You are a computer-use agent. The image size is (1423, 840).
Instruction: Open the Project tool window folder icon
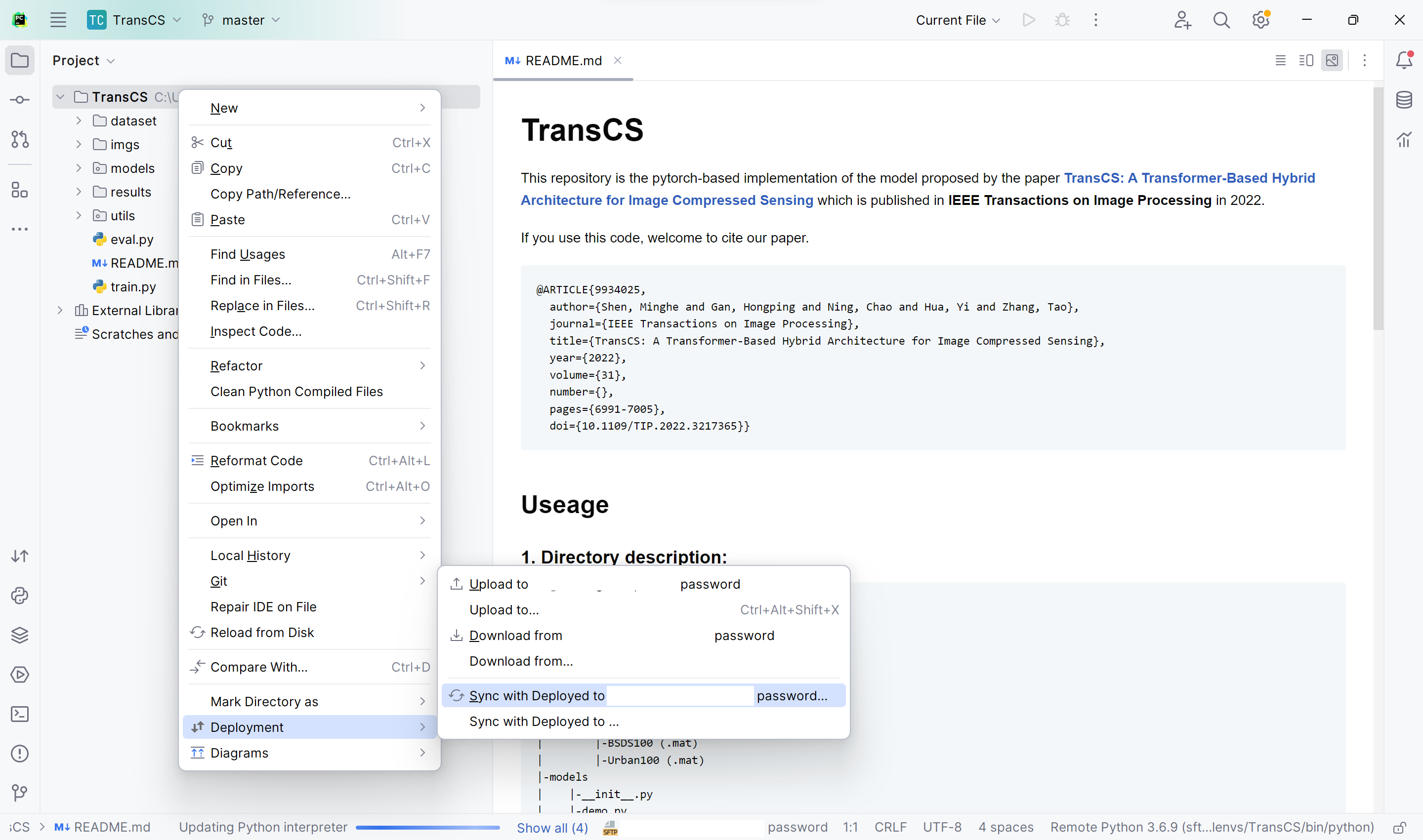click(x=20, y=60)
